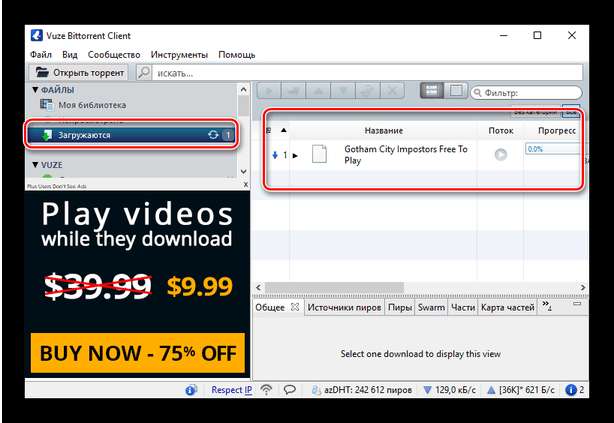Open the chat bubble icon in status bar
Viewport: 614px width, 423px height.
coord(289,389)
